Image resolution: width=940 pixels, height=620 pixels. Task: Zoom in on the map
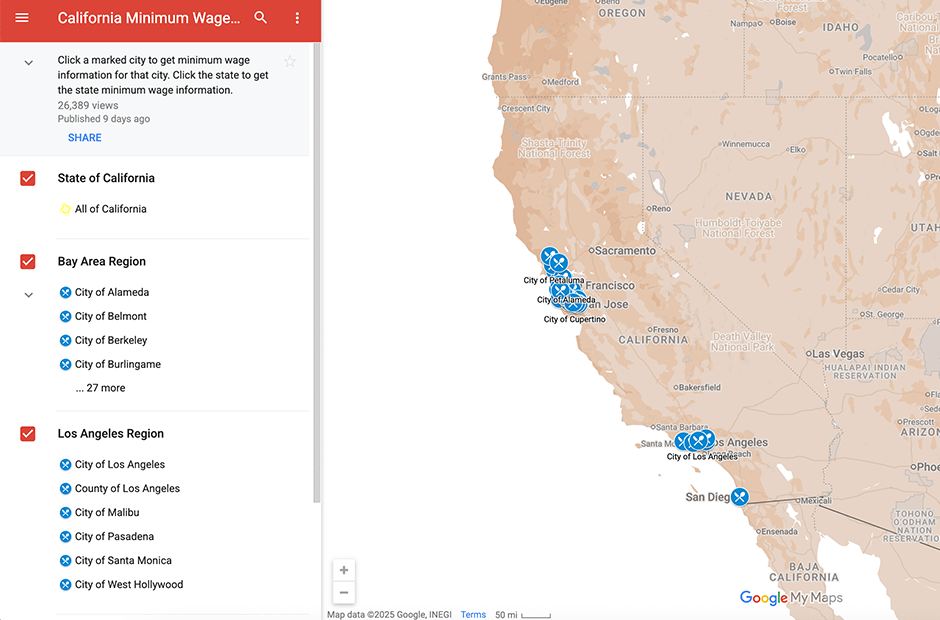click(x=344, y=570)
